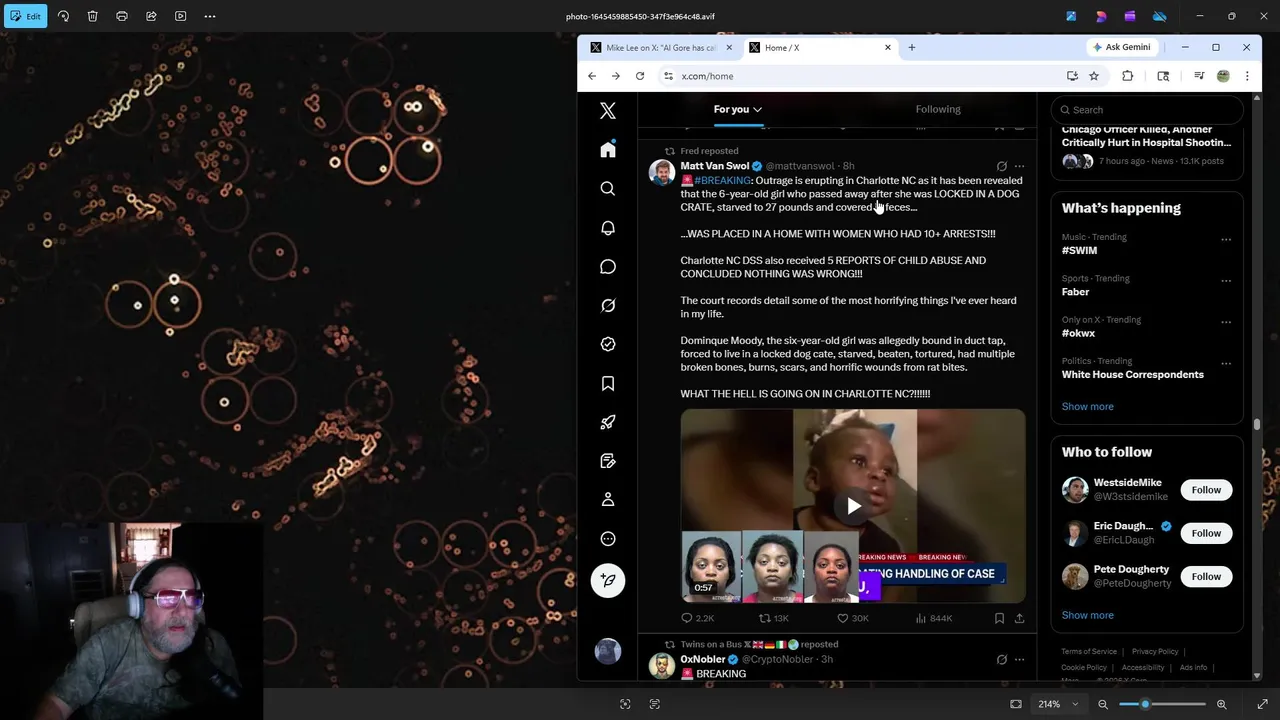This screenshot has height=720, width=1280.
Task: Open zoom percentage 214% dropdown in Photos
Action: (1058, 704)
